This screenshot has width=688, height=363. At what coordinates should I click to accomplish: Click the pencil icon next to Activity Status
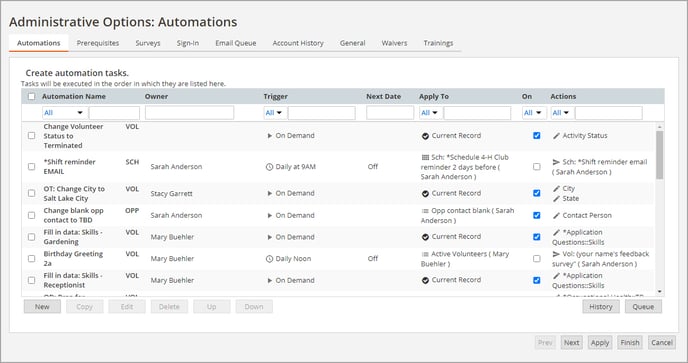tap(556, 136)
